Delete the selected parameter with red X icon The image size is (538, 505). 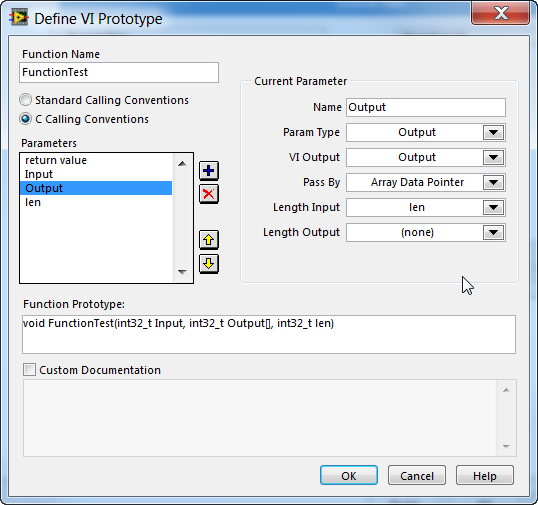click(209, 194)
